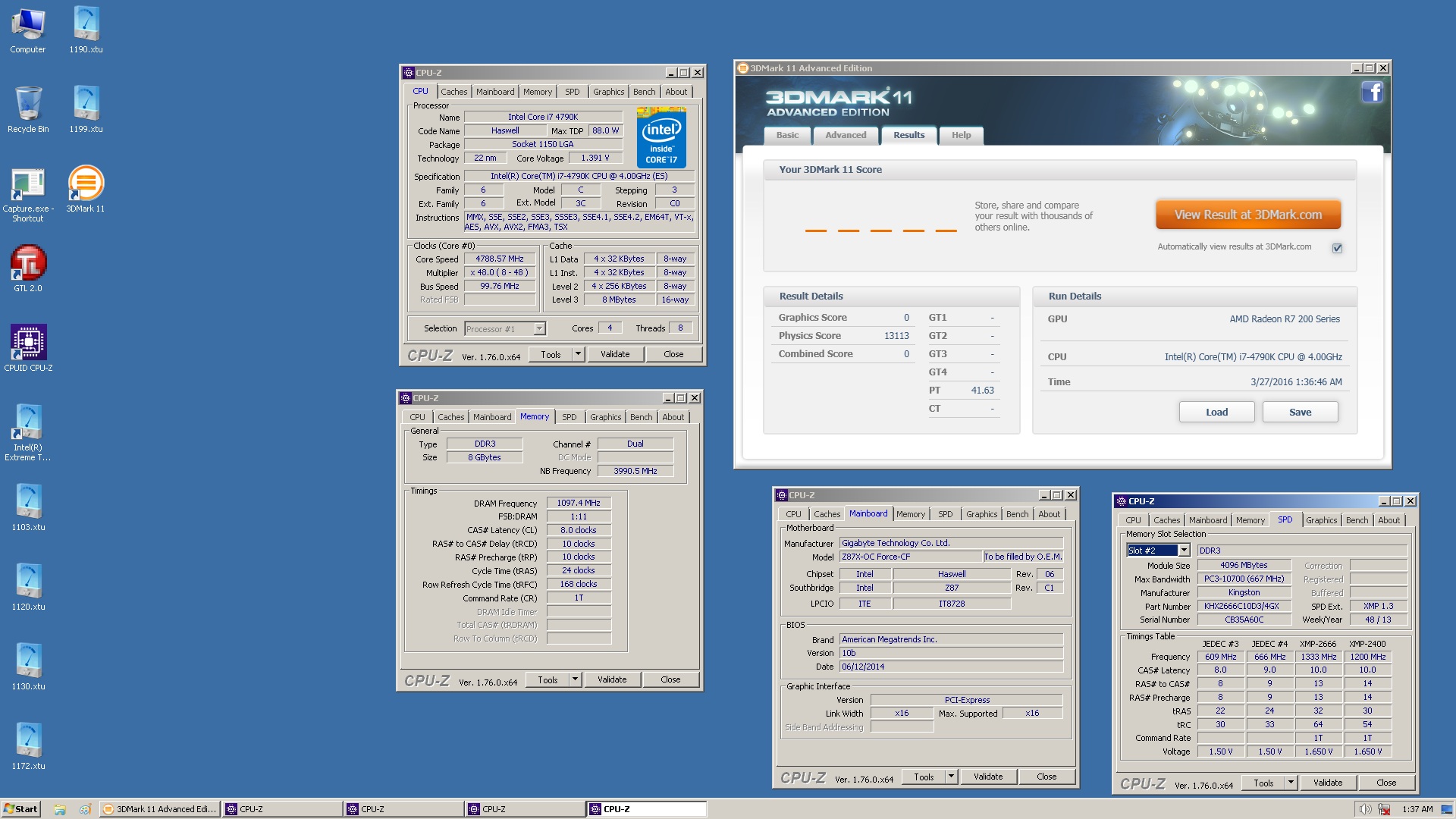Click Validate in CPU-Z SPD window
This screenshot has height=819, width=1456.
tap(1328, 783)
